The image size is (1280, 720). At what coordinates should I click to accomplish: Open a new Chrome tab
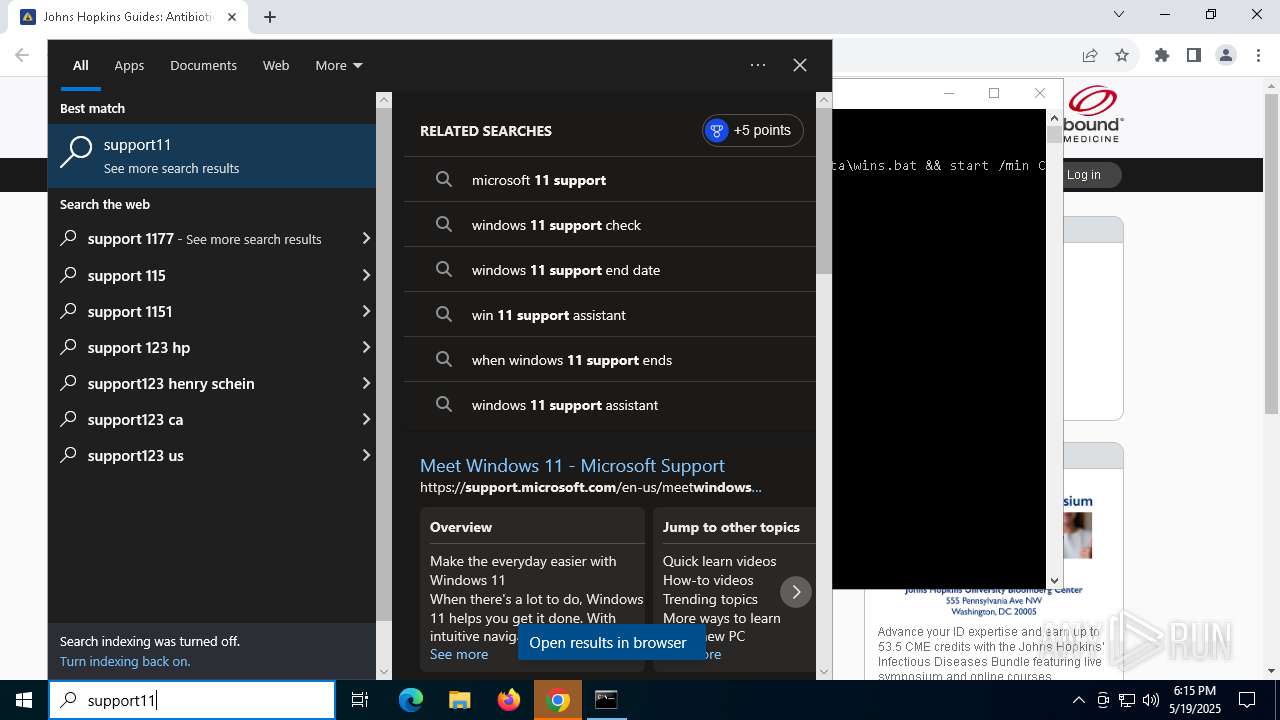pyautogui.click(x=270, y=16)
